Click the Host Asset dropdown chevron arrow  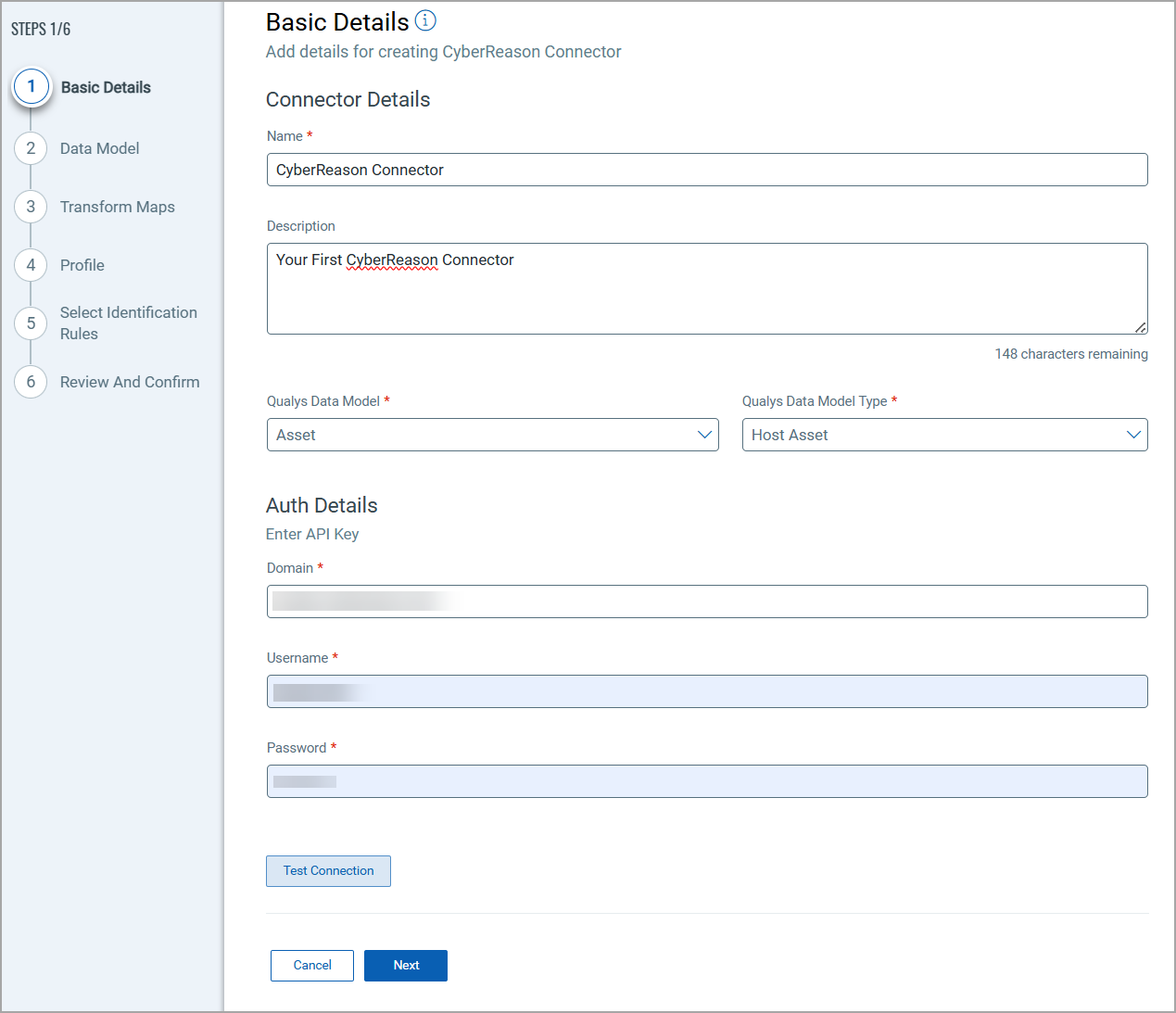[1133, 435]
